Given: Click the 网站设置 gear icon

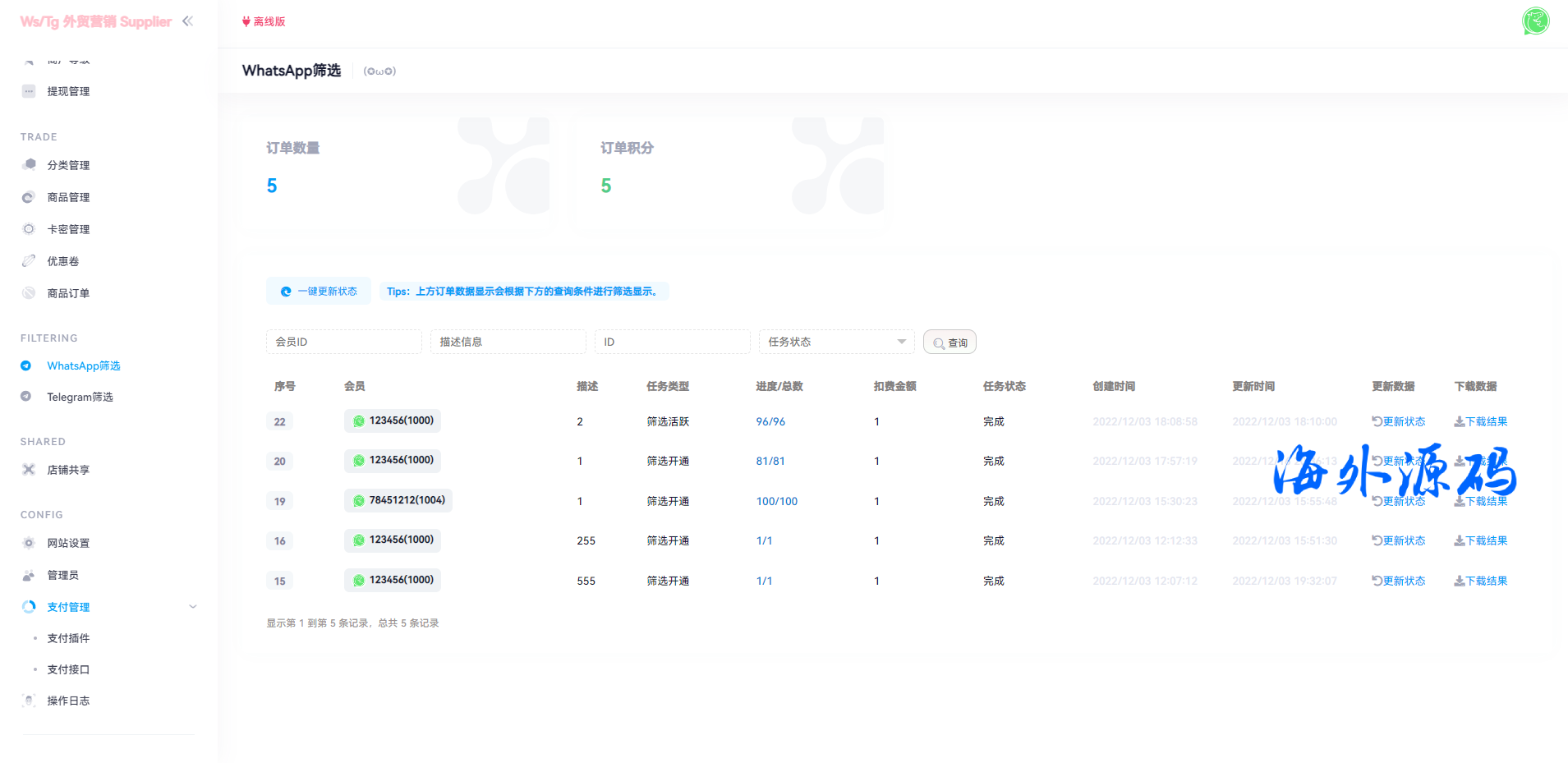Looking at the screenshot, I should [x=29, y=543].
